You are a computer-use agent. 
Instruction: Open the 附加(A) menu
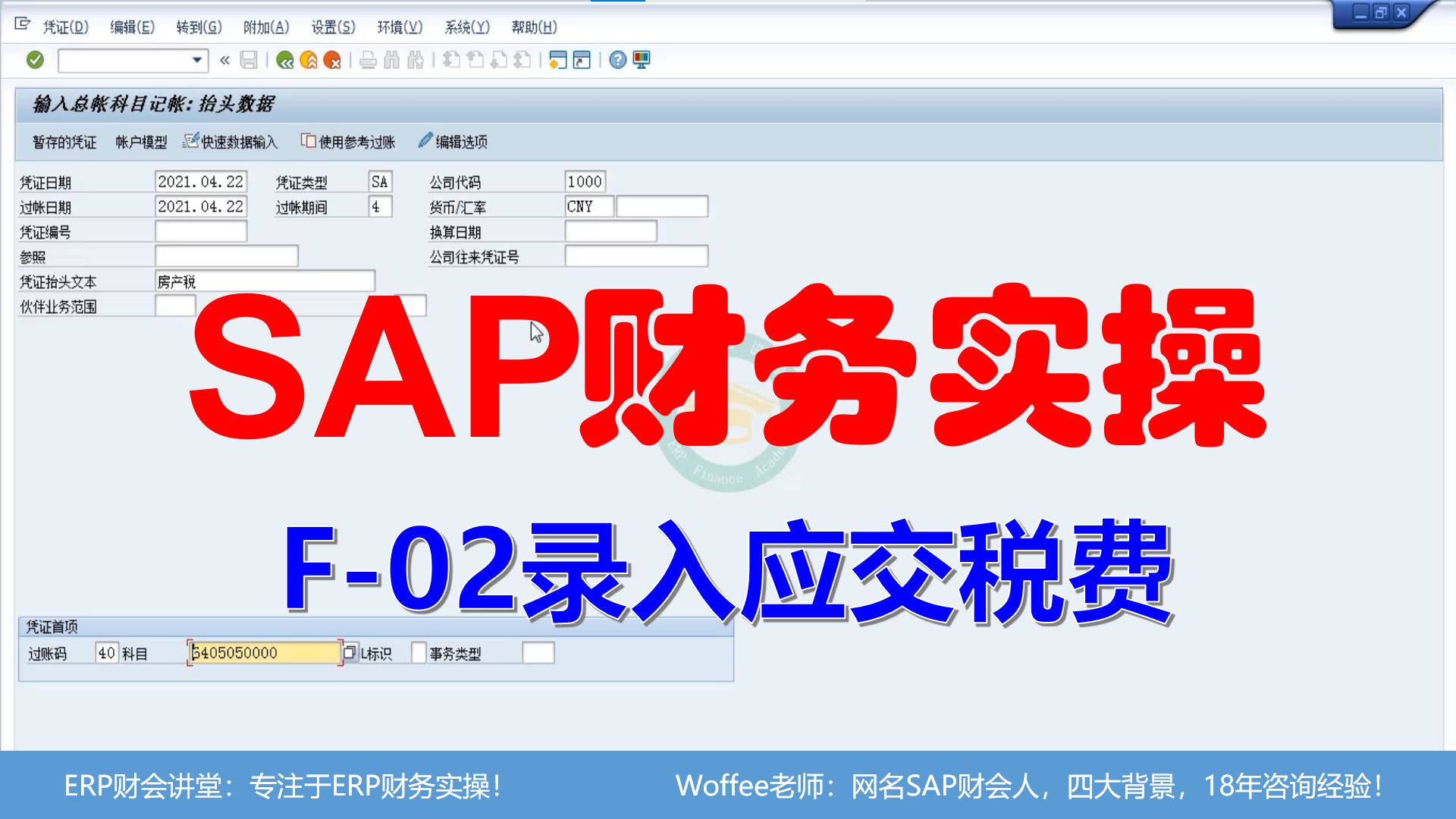pyautogui.click(x=266, y=27)
